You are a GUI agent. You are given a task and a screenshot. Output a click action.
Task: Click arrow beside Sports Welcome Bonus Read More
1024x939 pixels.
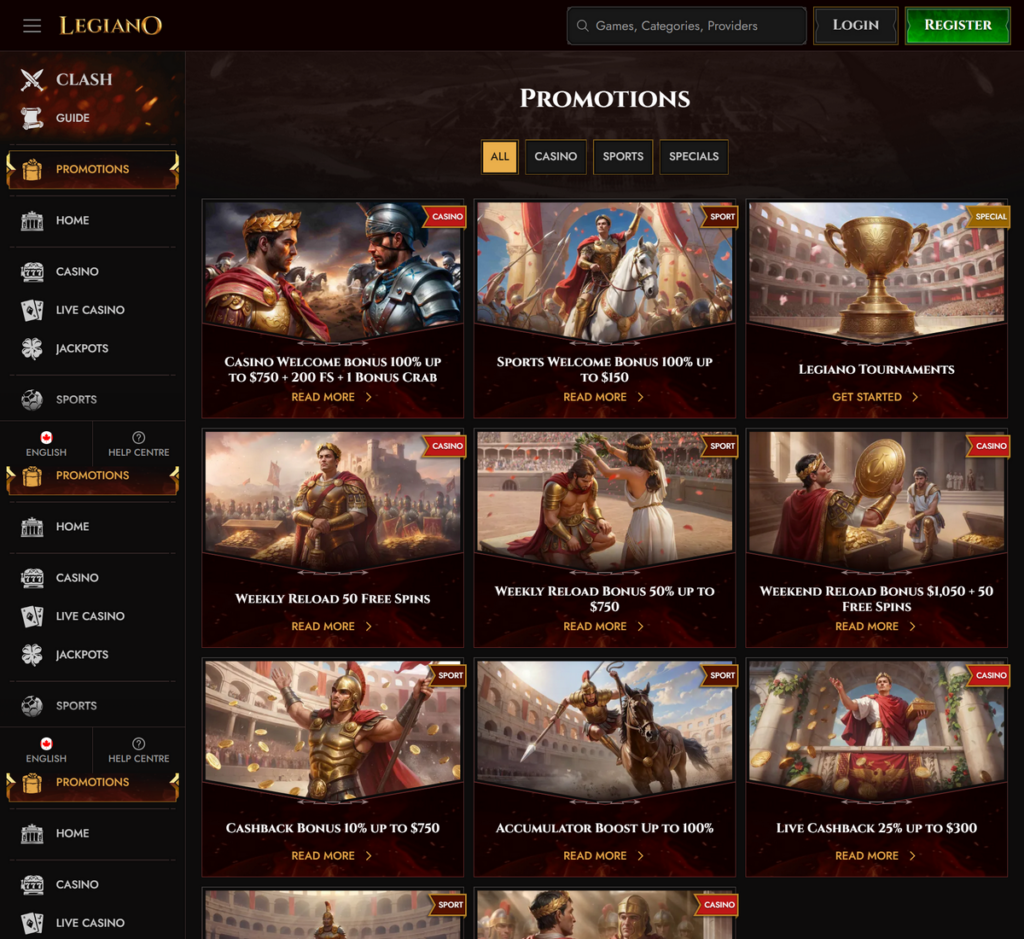pos(640,397)
